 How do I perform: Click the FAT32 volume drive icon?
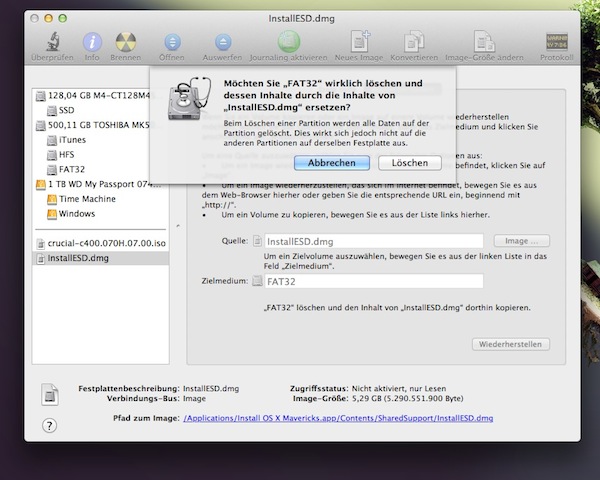point(52,170)
